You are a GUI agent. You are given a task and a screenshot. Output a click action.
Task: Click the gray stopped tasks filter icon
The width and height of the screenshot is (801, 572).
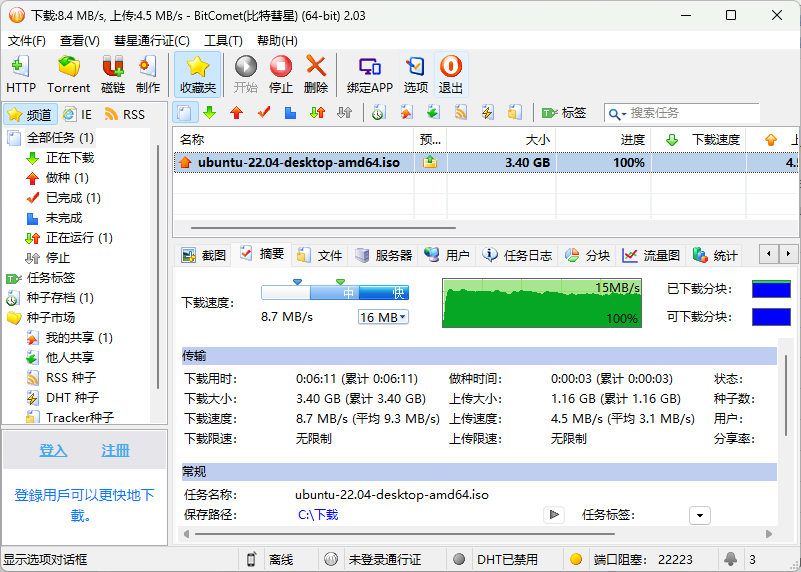[344, 113]
